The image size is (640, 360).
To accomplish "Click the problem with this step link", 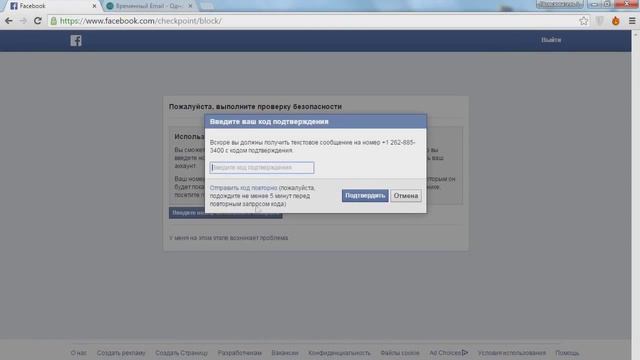I will (229, 238).
